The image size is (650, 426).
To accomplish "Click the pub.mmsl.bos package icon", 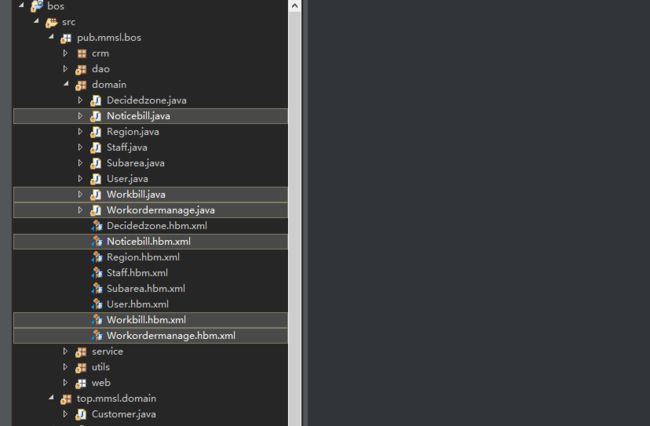I will click(66, 38).
